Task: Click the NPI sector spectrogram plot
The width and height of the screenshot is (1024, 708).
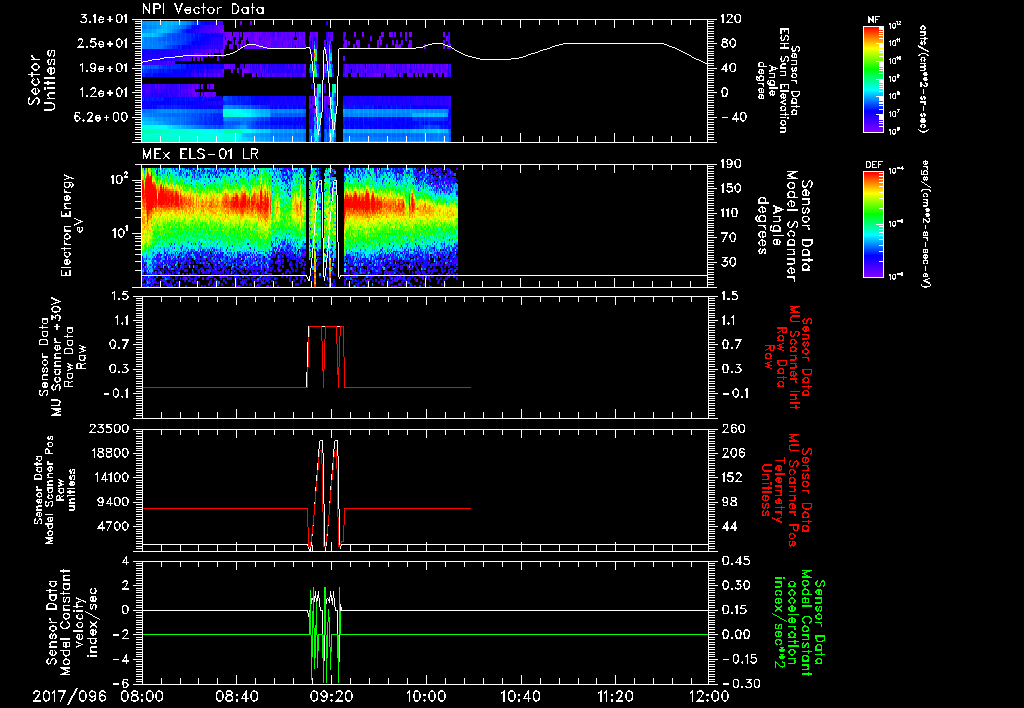Action: (x=425, y=81)
